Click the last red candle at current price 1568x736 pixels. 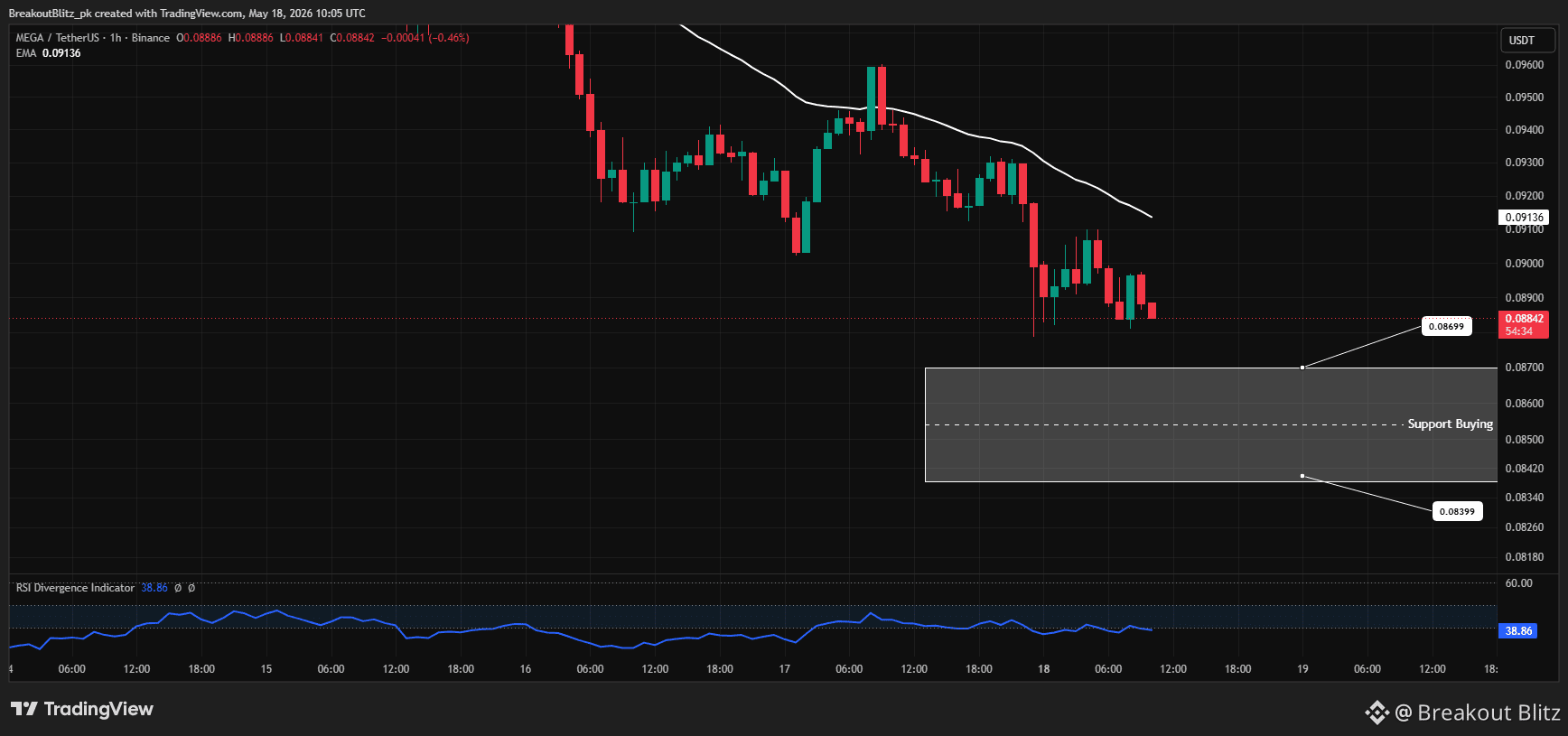(1153, 311)
